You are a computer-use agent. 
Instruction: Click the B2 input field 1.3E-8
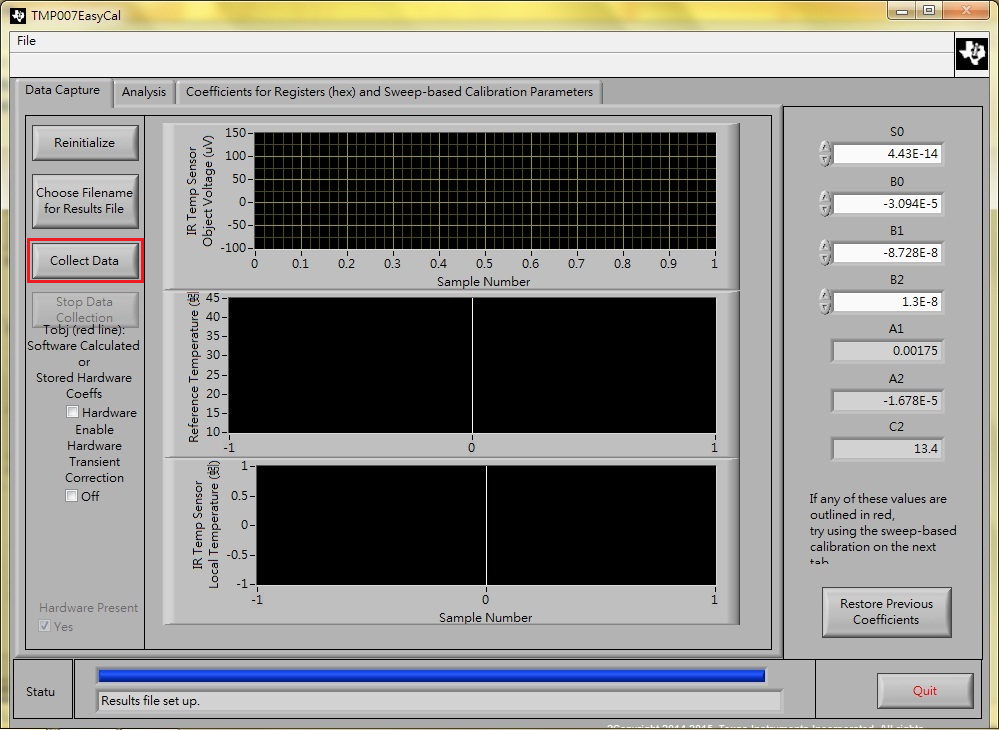click(888, 302)
